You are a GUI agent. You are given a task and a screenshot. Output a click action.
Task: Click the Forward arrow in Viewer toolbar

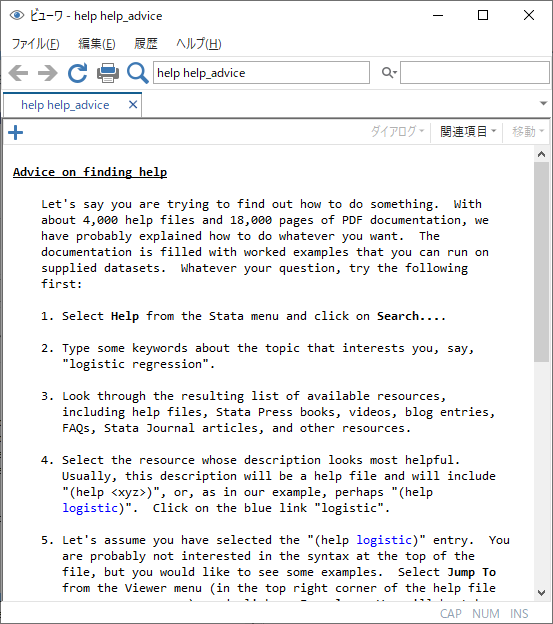point(48,73)
